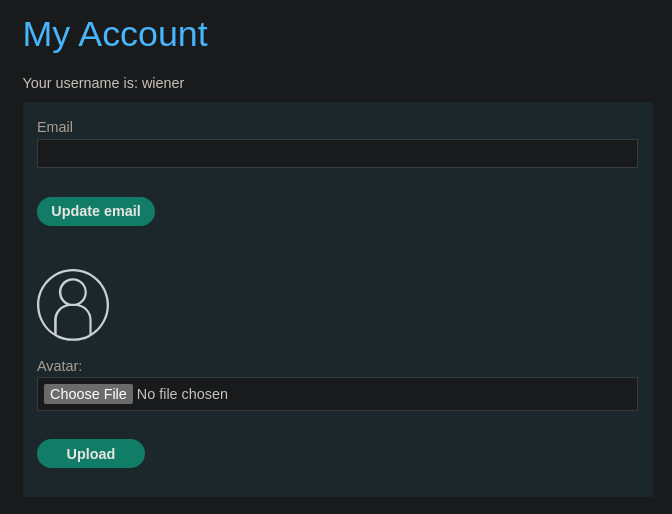Click the word 'Account' in the heading
The image size is (672, 514).
[143, 34]
